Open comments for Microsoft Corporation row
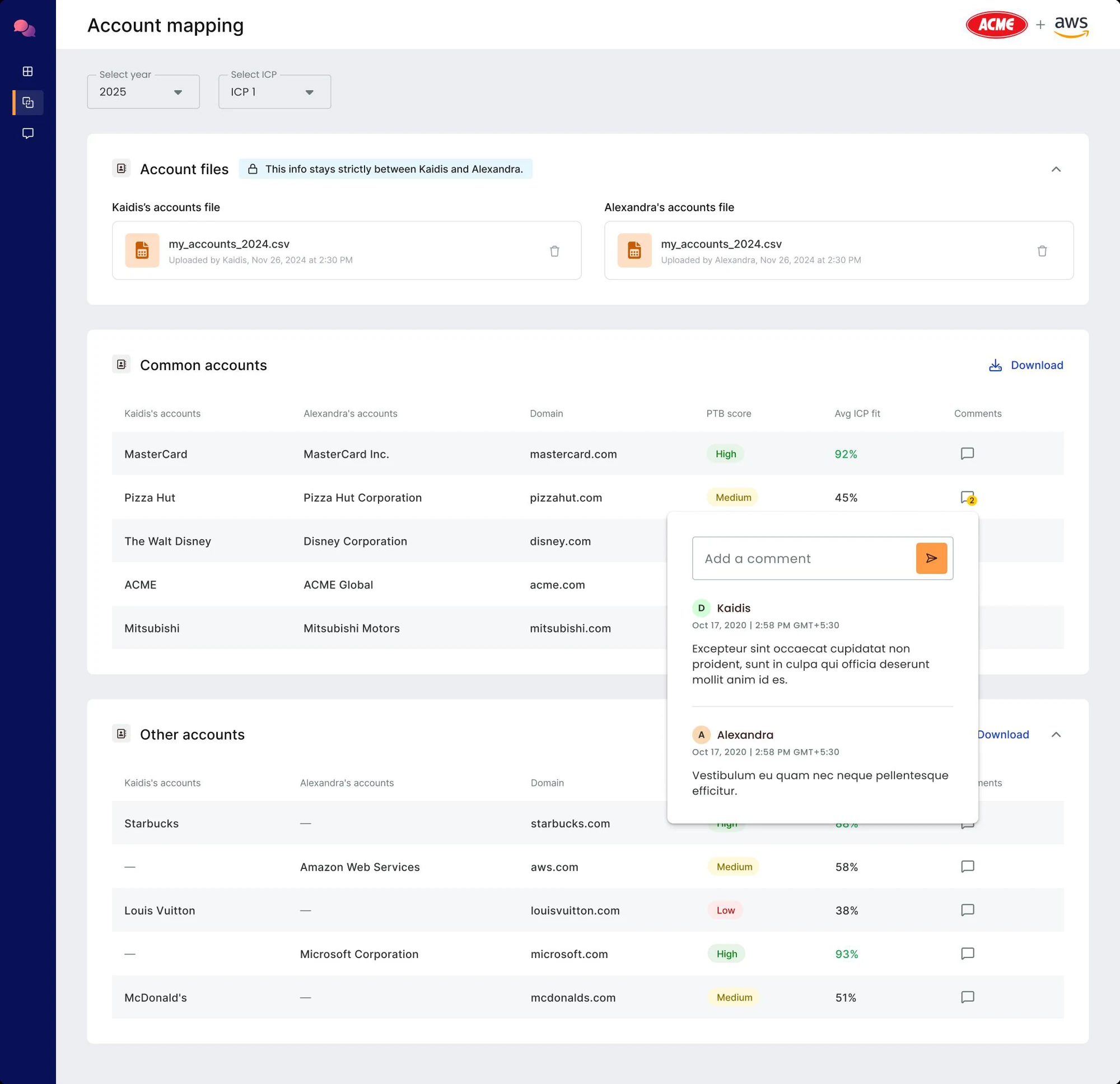 967,954
